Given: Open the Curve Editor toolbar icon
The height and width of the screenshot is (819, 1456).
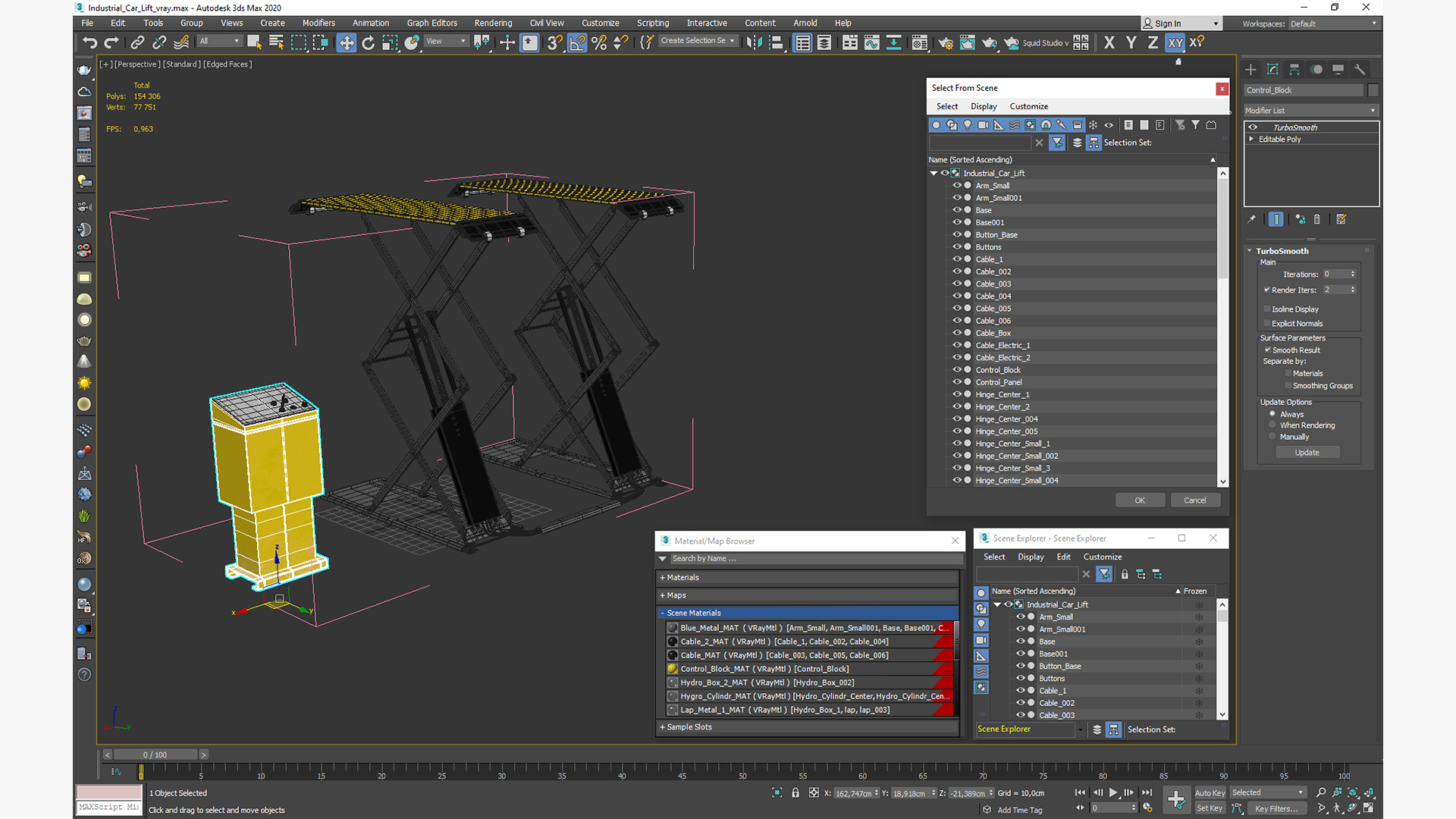Looking at the screenshot, I should 872,42.
